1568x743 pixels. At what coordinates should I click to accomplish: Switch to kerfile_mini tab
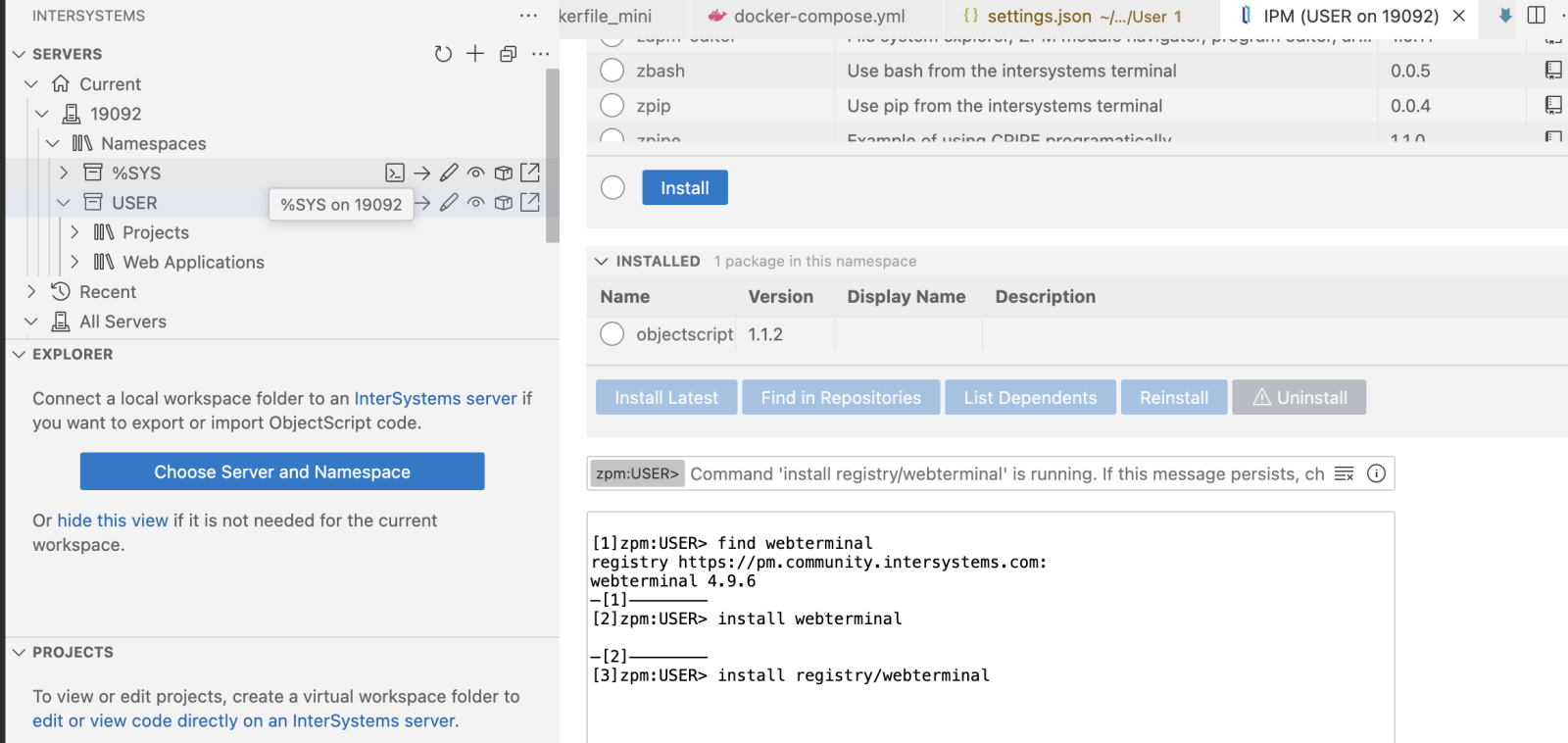(x=623, y=16)
